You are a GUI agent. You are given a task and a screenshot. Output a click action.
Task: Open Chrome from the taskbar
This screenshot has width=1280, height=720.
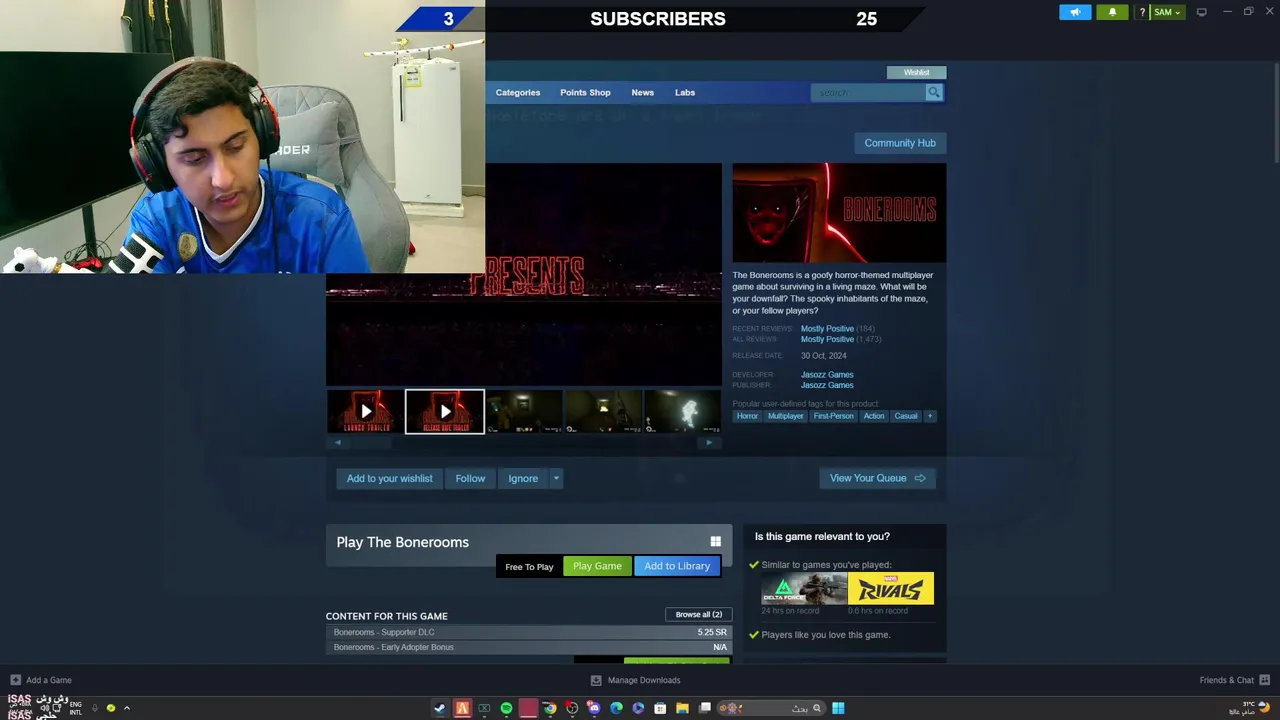(x=550, y=708)
